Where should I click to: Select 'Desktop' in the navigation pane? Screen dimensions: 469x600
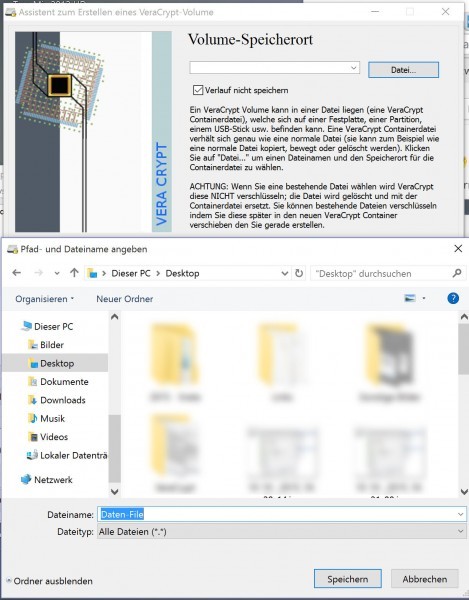(x=57, y=363)
